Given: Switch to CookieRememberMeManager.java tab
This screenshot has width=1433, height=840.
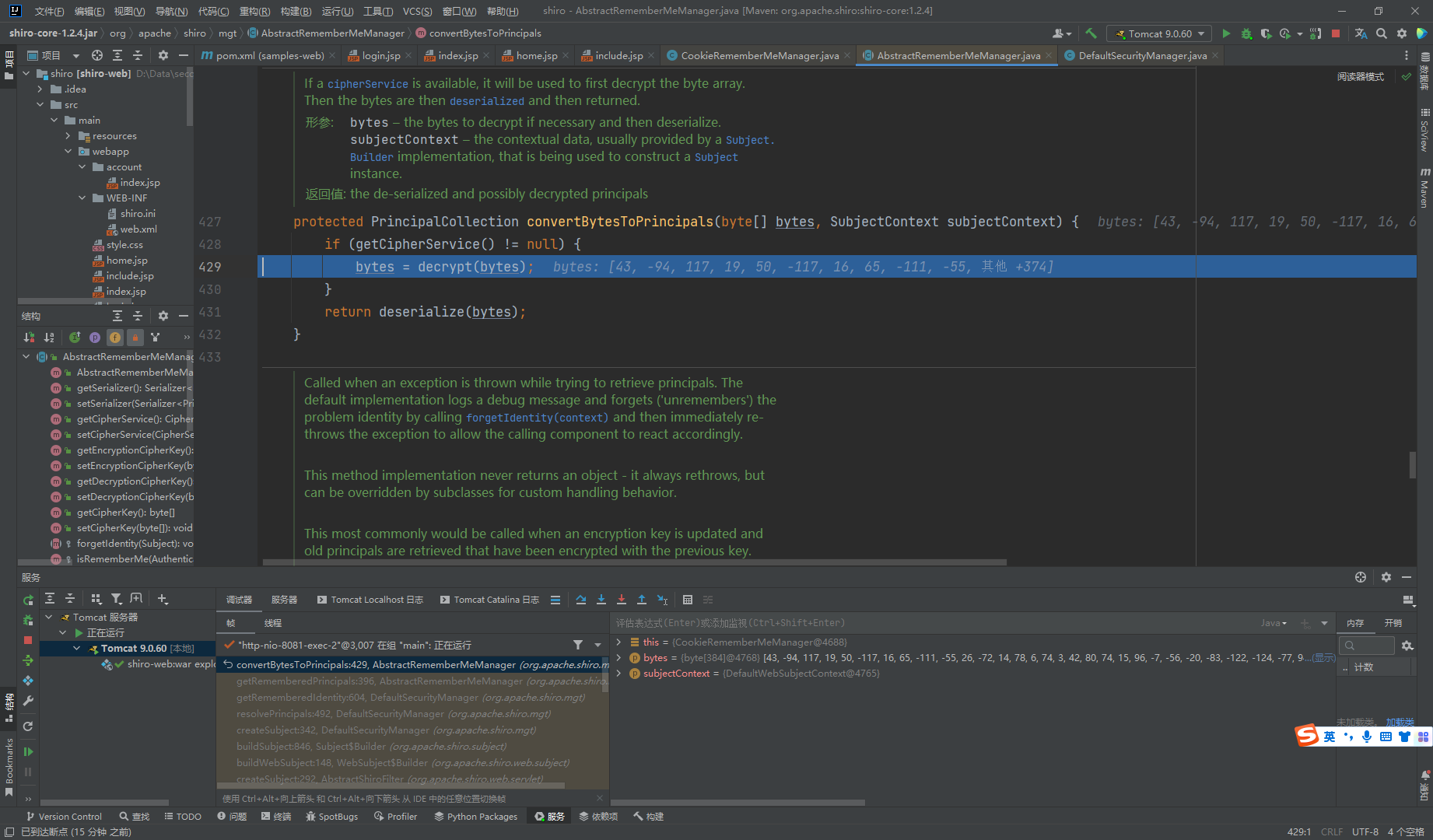Looking at the screenshot, I should point(759,55).
